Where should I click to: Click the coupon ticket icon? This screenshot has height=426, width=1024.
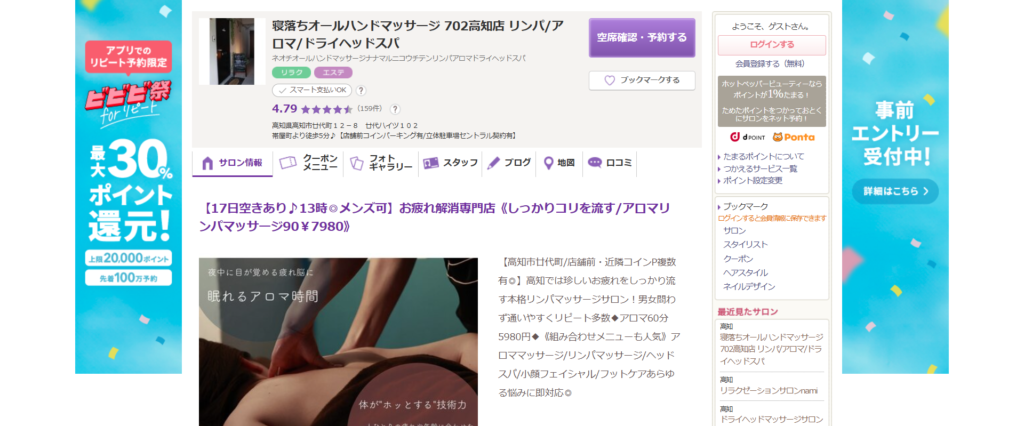pos(288,163)
